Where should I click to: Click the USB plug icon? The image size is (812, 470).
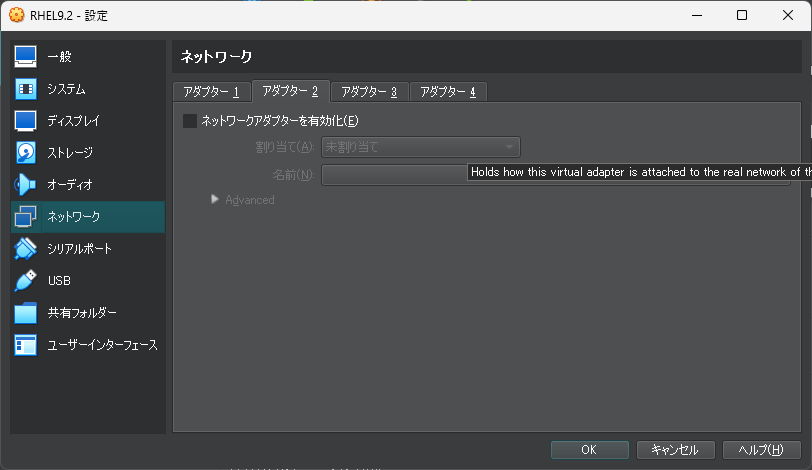coord(25,281)
